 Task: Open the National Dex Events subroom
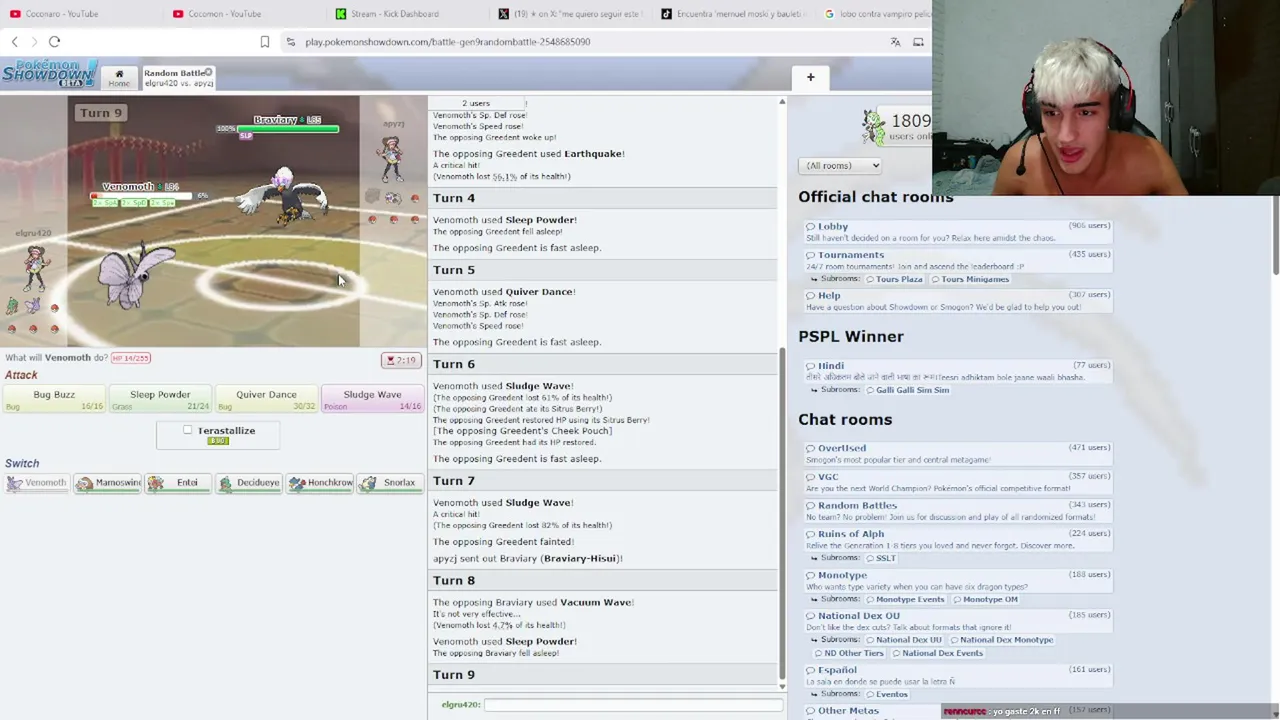pos(937,653)
